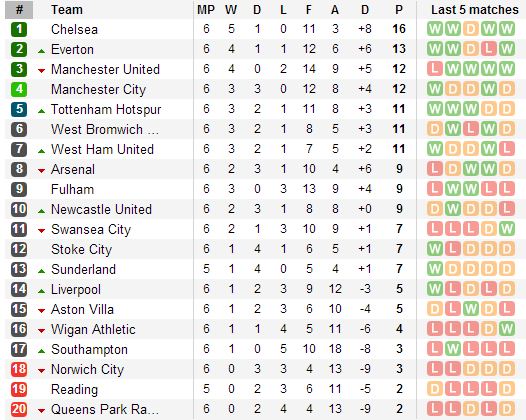Open the Tottenham Hotspur team link
The image size is (526, 420).
(x=106, y=109)
